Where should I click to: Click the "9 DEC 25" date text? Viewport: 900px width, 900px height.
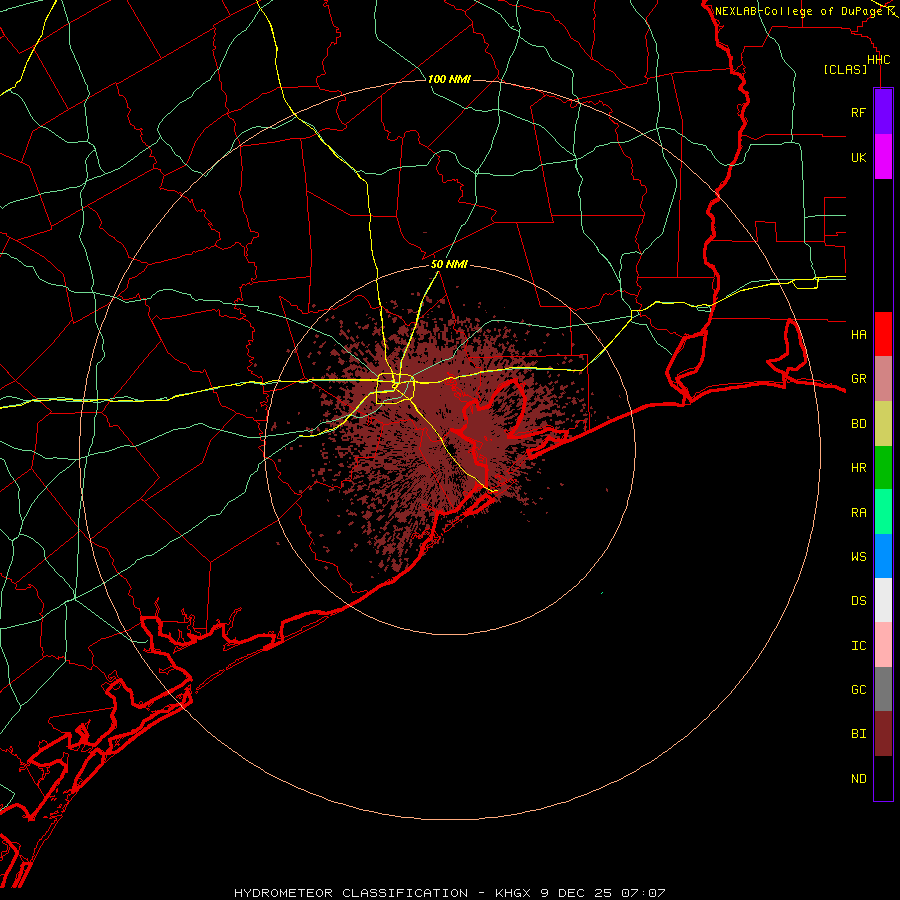click(576, 893)
